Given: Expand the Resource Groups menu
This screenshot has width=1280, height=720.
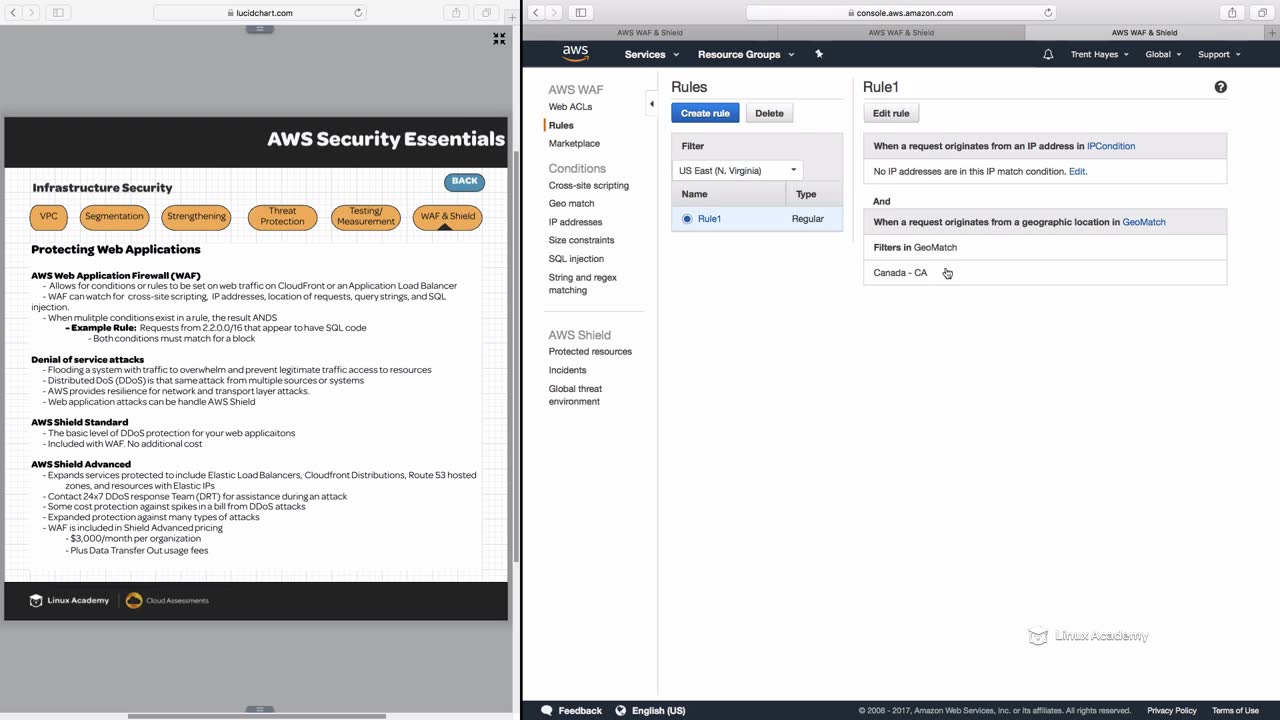Looking at the screenshot, I should point(746,54).
